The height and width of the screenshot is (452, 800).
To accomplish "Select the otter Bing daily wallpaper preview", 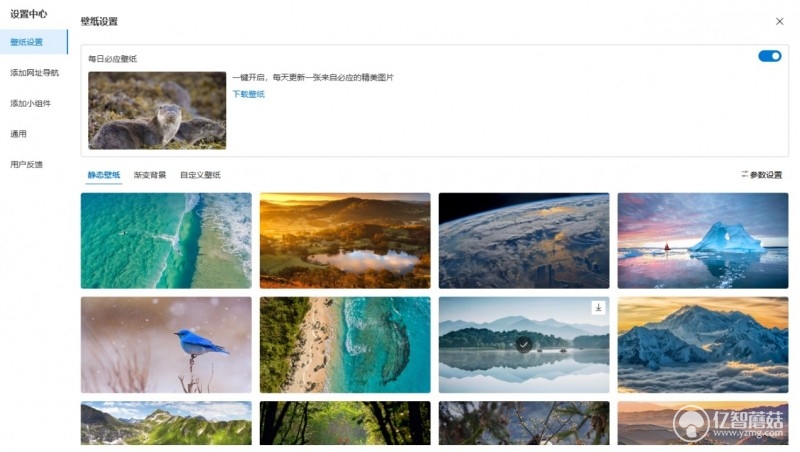I will pyautogui.click(x=157, y=110).
